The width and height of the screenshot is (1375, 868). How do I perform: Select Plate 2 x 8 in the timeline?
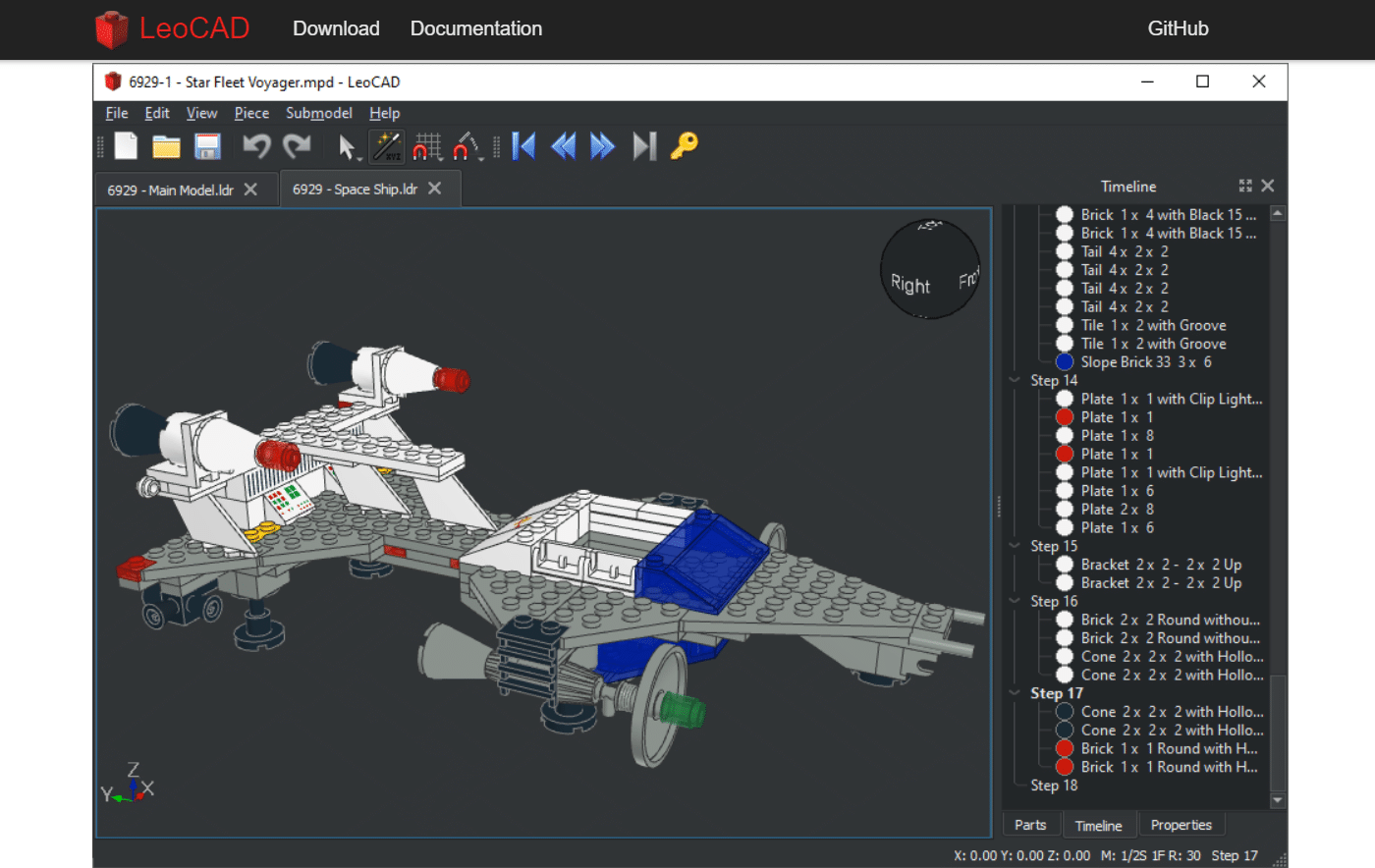[1117, 510]
